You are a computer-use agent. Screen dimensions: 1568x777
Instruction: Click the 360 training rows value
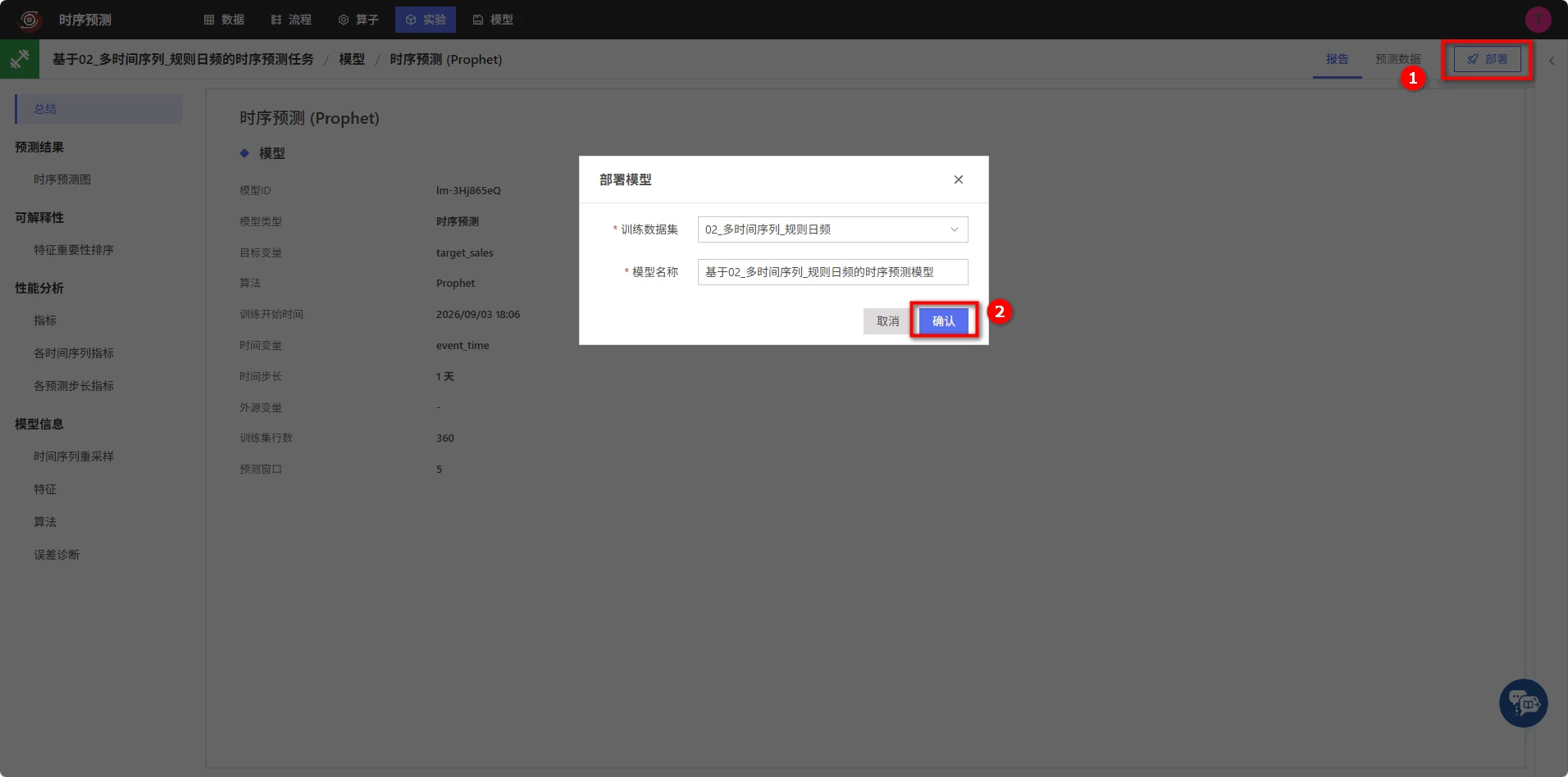tap(445, 438)
